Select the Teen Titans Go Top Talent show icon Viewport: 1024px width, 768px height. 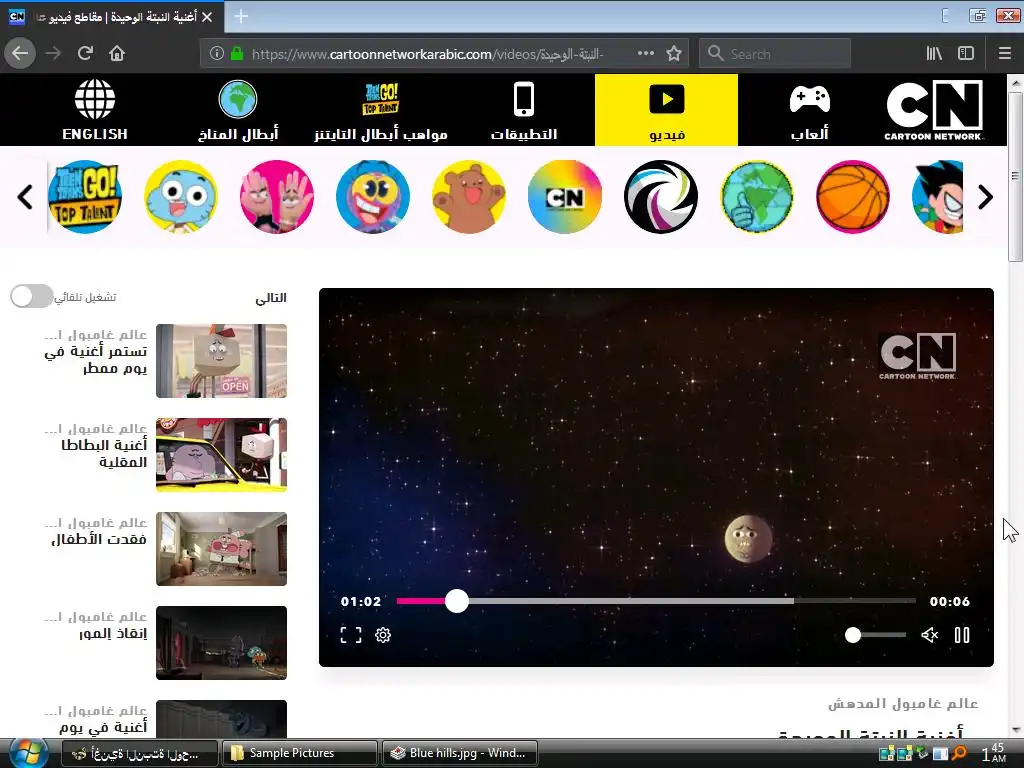(85, 197)
